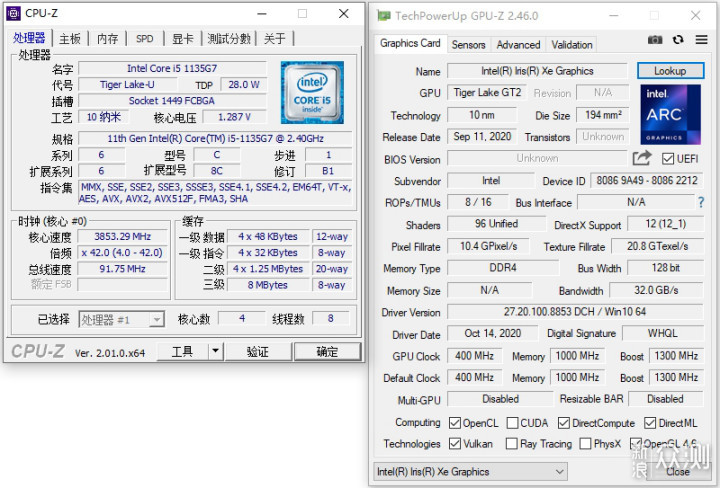
Task: Click the Intel ARC graphics logo
Action: click(670, 114)
